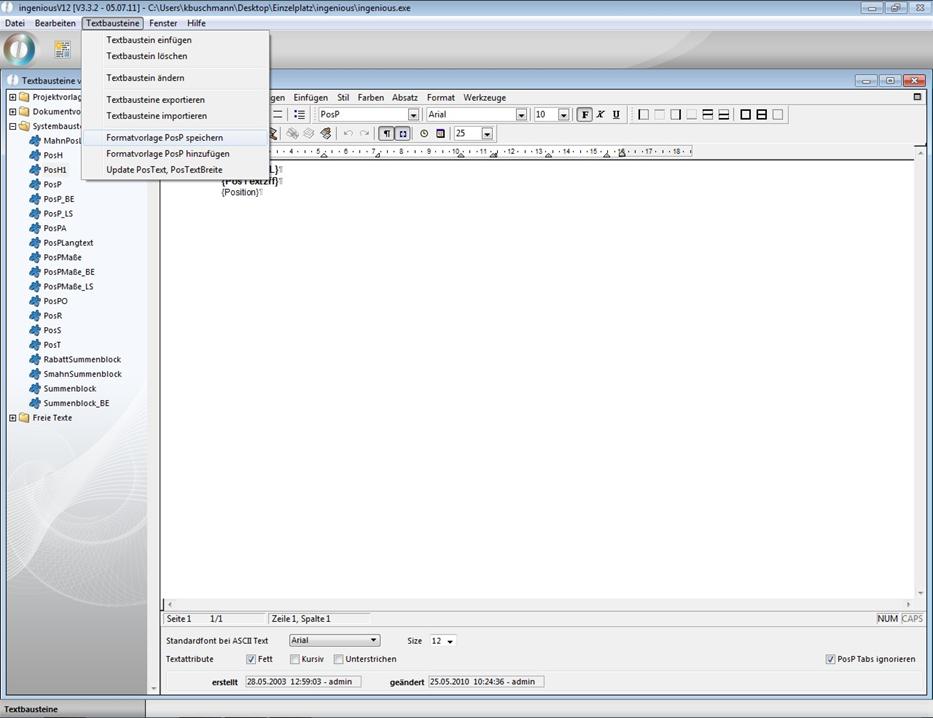933x718 pixels.
Task: Choose Formatvorlage PosP speichern menu entry
Action: pyautogui.click(x=164, y=137)
